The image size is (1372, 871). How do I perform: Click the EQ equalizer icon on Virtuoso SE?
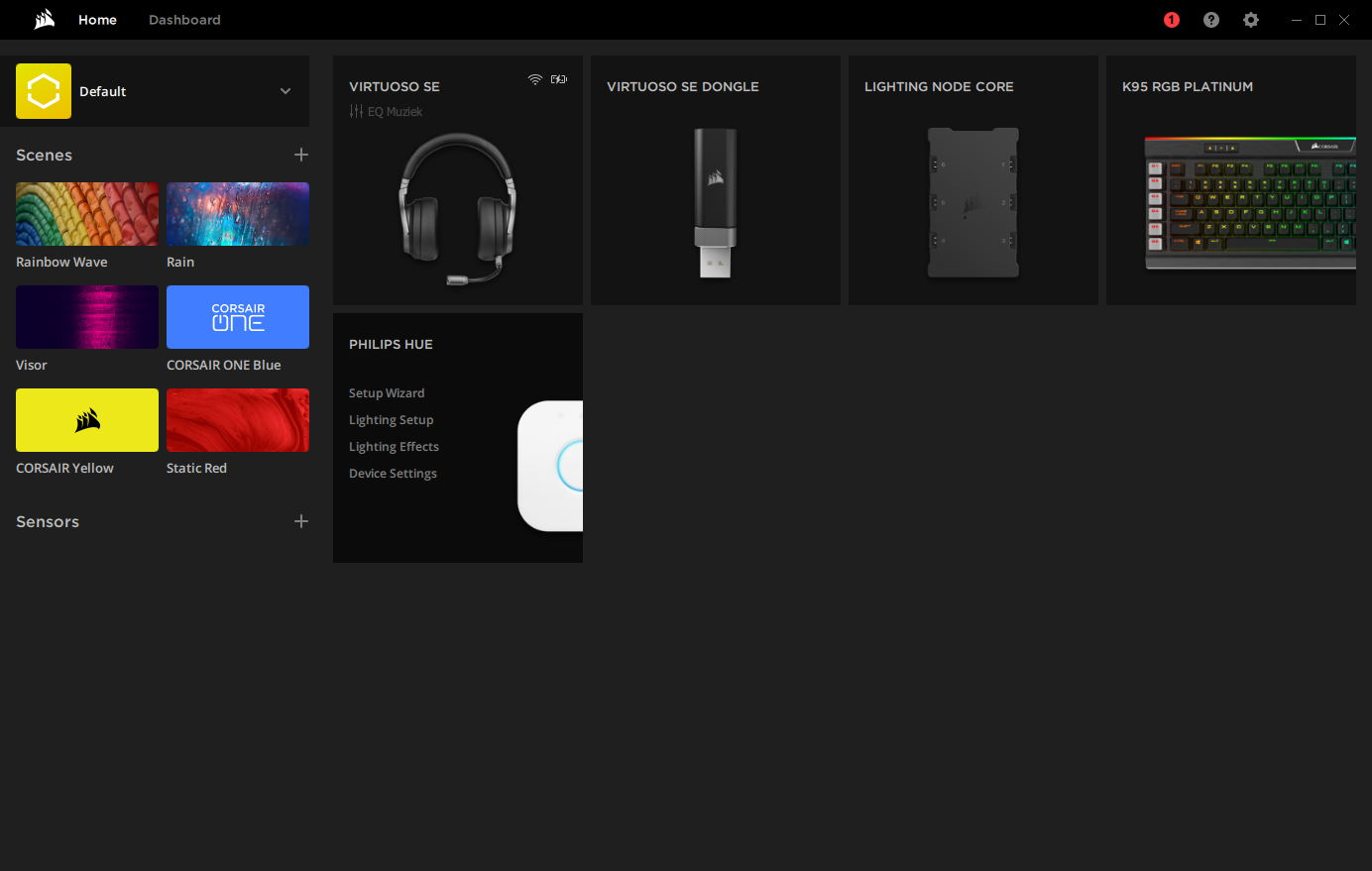point(356,111)
